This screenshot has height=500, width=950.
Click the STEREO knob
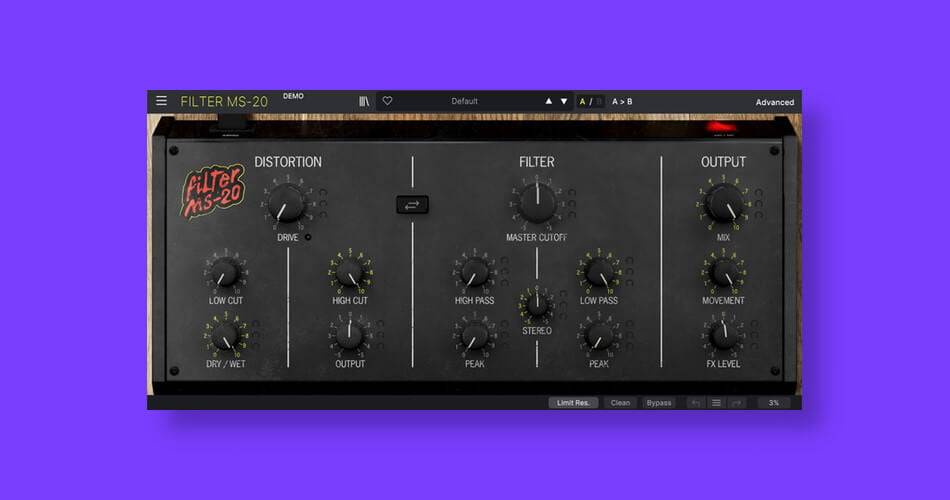[x=537, y=305]
